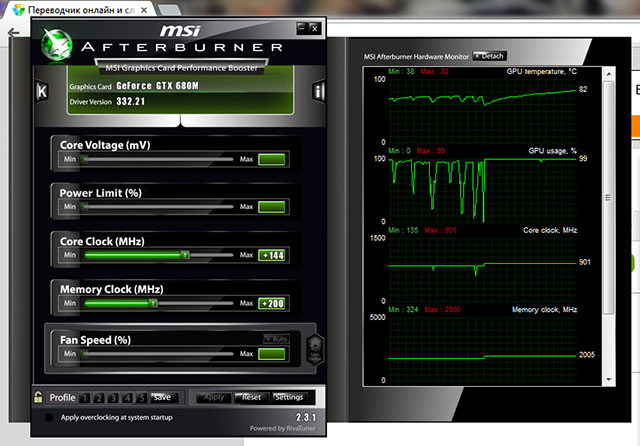640x446 pixels.
Task: Click the browser back arrow
Action: pyautogui.click(x=14, y=33)
